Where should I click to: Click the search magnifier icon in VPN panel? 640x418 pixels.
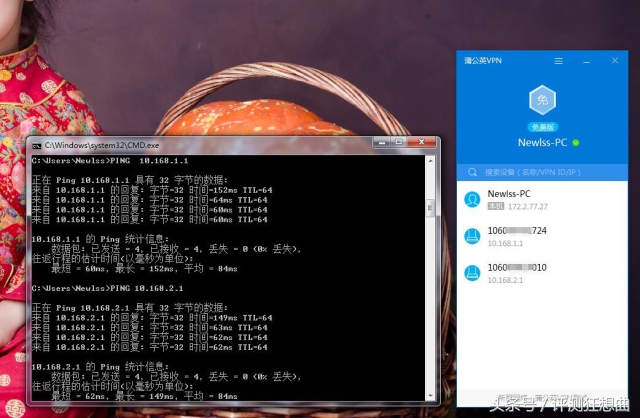tap(472, 172)
